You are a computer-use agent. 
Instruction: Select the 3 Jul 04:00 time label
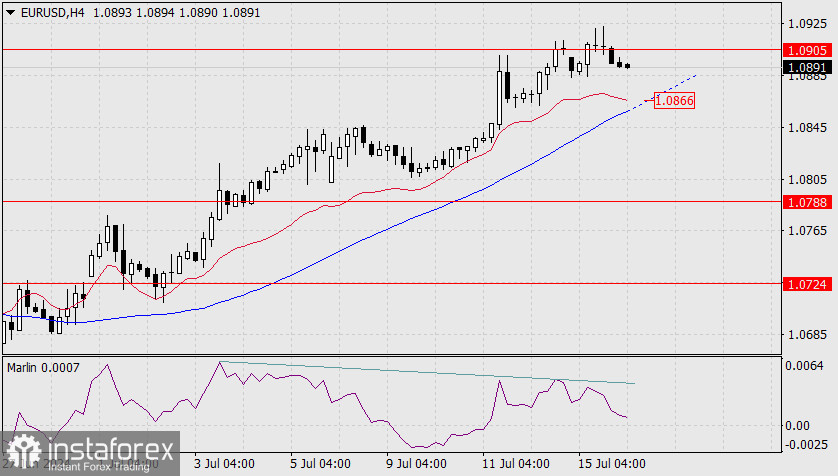point(224,464)
